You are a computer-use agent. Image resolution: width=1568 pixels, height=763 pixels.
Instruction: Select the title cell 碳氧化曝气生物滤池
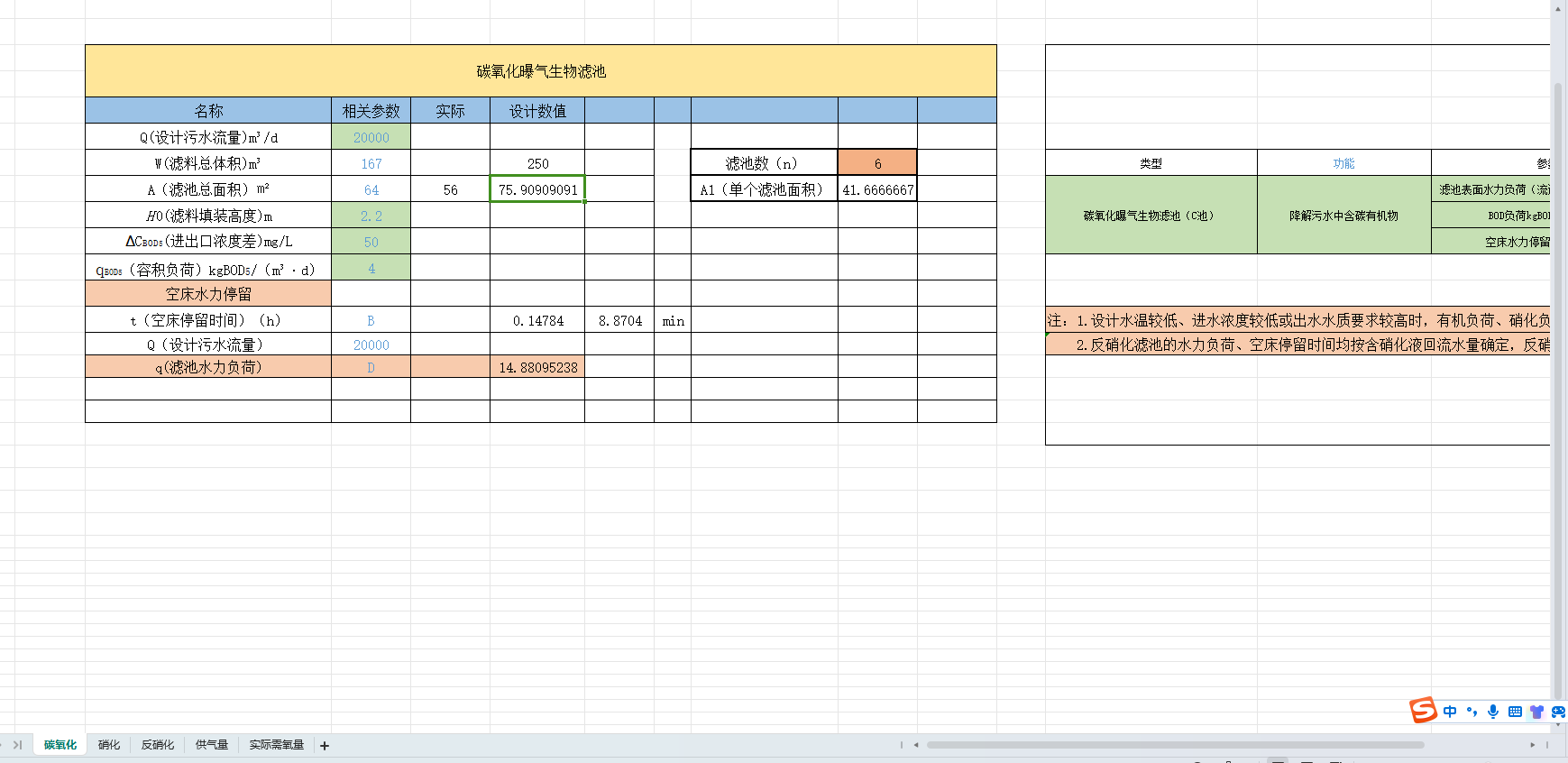click(x=541, y=71)
